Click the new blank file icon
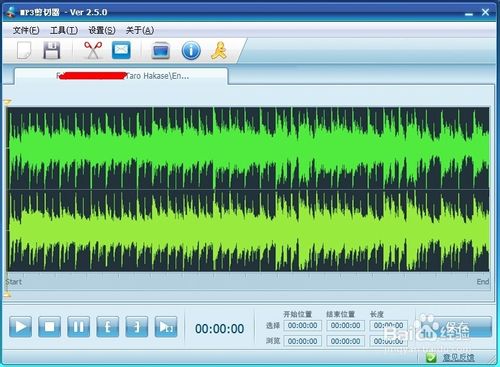Viewport: 500px width, 367px height. click(24, 51)
